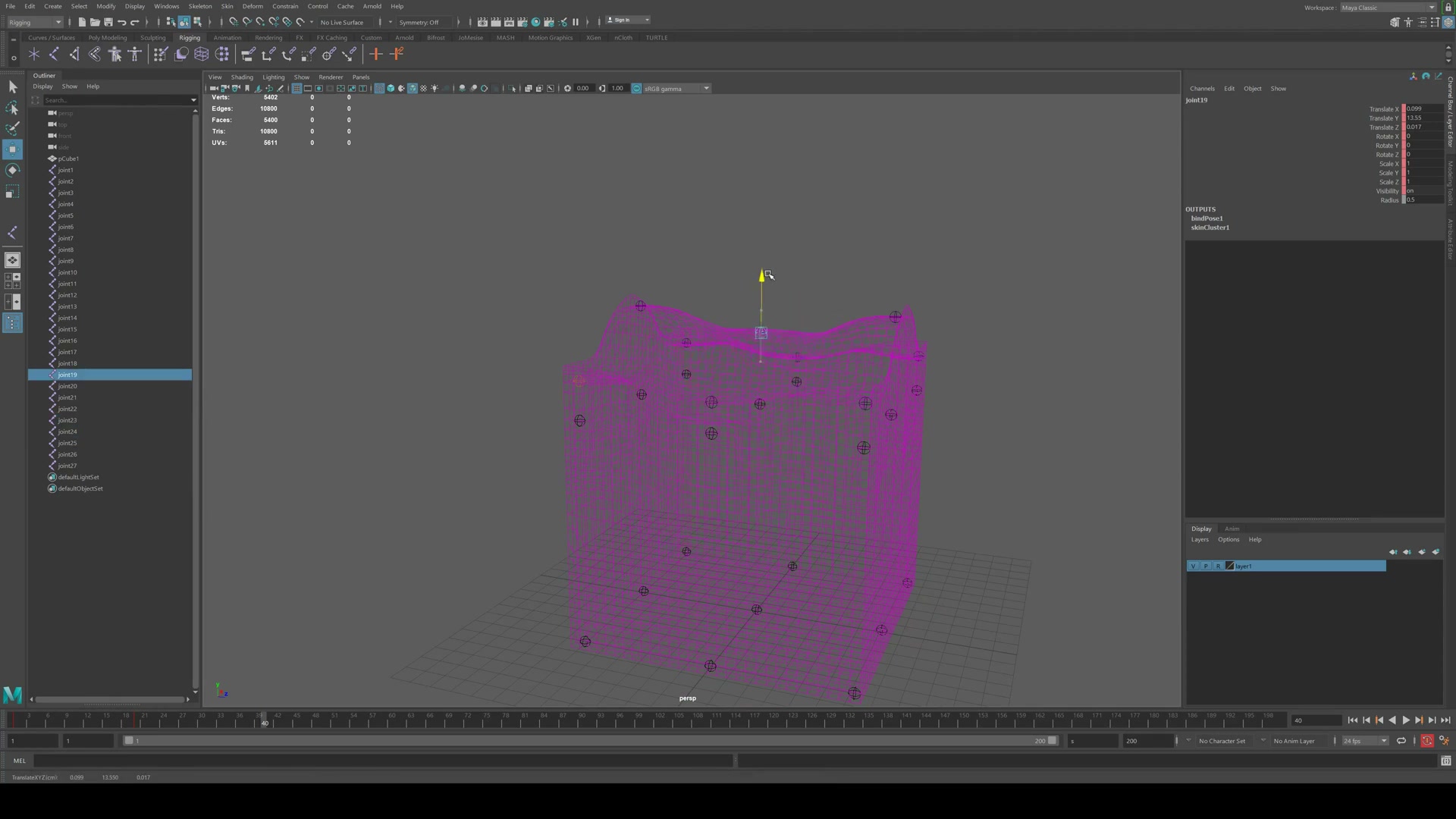Click the single perspective layout icon
The image size is (1456, 819).
[12, 260]
